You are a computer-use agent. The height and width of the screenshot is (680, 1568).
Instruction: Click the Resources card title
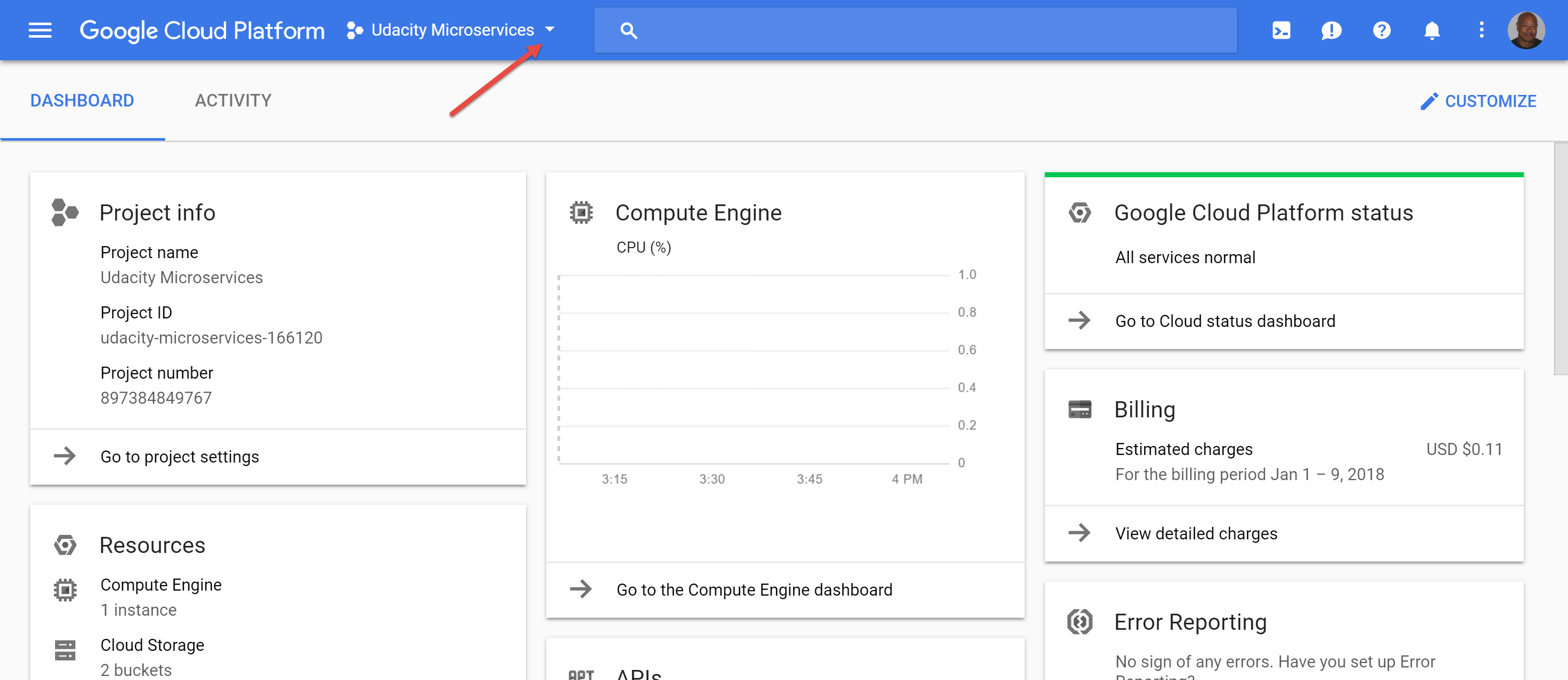click(152, 545)
